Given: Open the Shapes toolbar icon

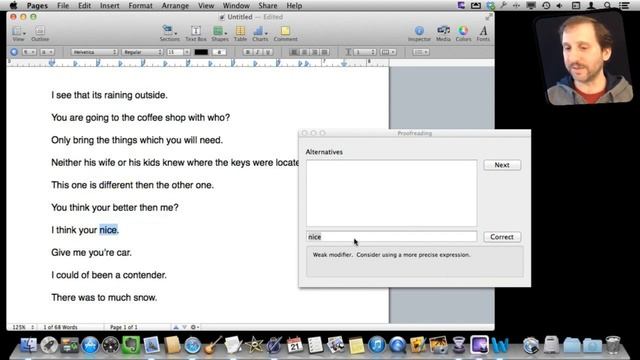Looking at the screenshot, I should coord(220,33).
